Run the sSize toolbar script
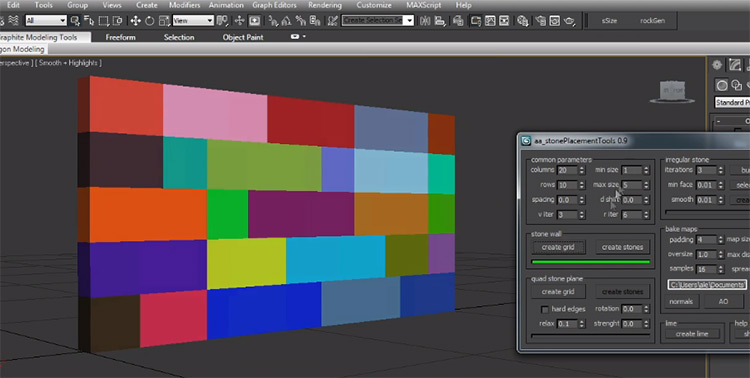Viewport: 750px width, 378px height. click(609, 21)
